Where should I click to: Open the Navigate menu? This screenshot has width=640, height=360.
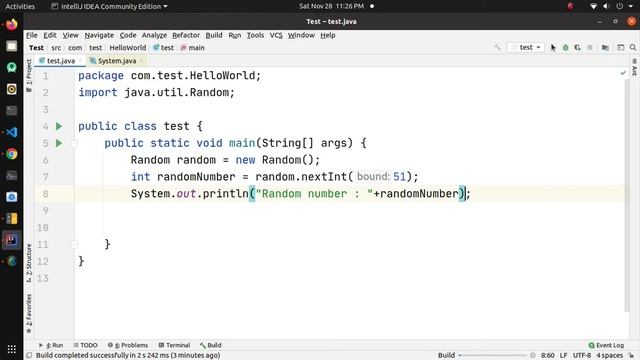point(99,35)
